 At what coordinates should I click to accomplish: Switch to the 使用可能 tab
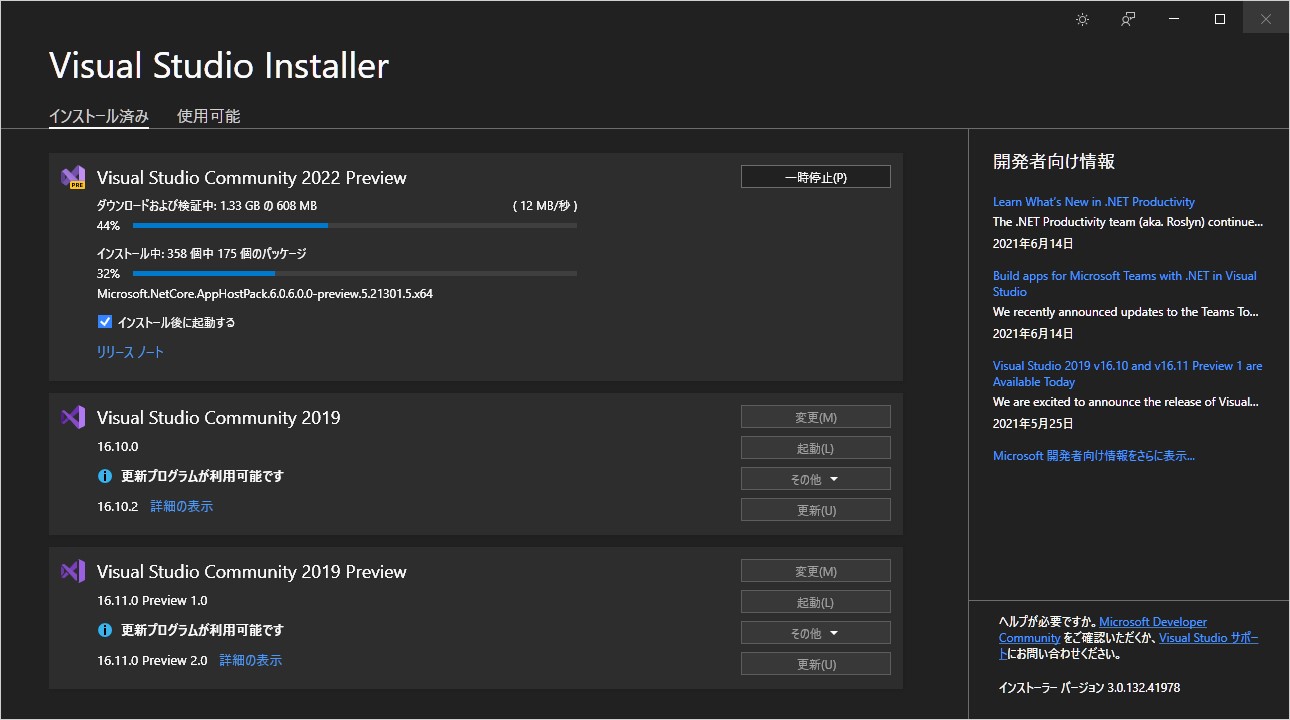point(207,115)
